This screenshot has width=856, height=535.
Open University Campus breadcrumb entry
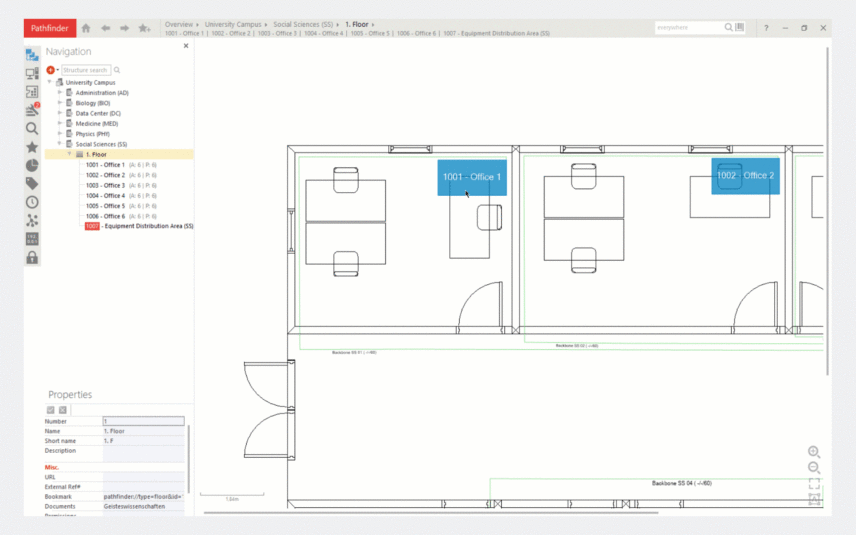233,25
